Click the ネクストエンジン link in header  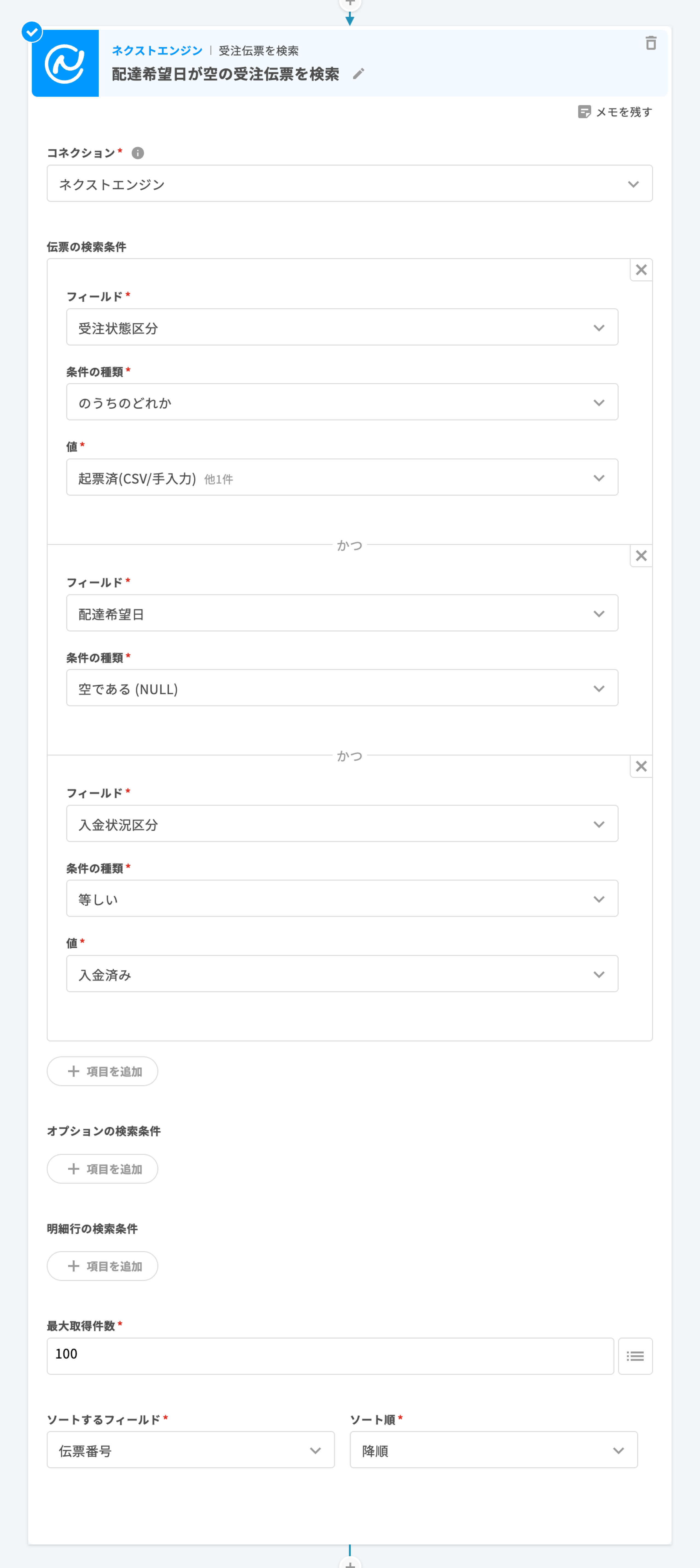(x=157, y=51)
